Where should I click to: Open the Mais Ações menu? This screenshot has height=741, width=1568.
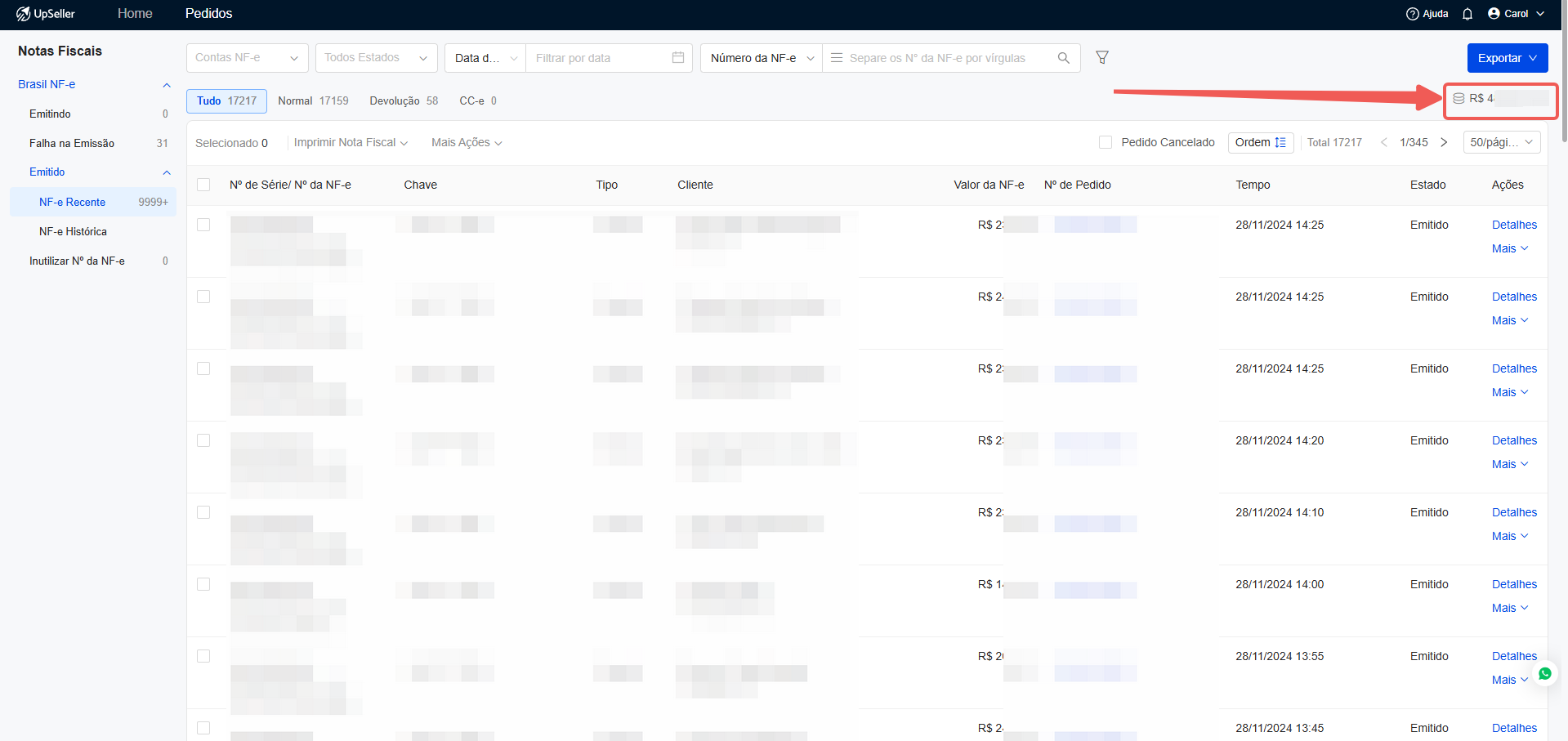pos(467,142)
